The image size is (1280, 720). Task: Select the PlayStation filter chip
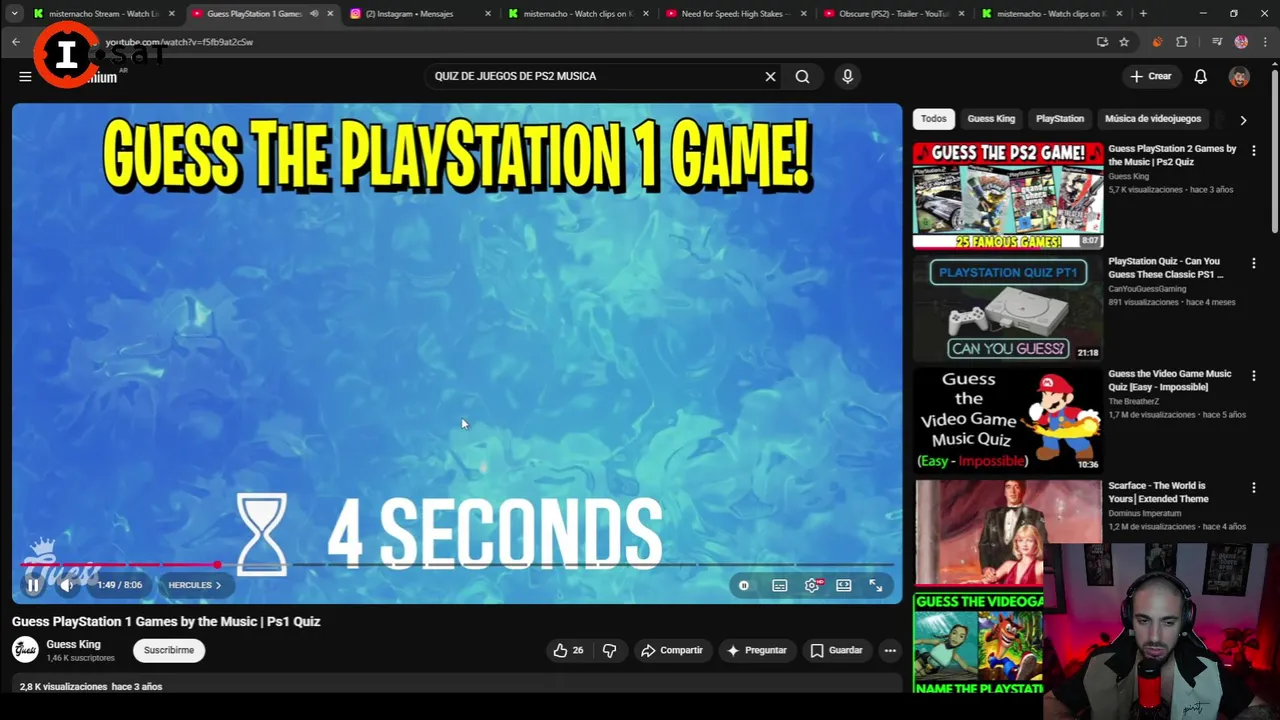1060,119
